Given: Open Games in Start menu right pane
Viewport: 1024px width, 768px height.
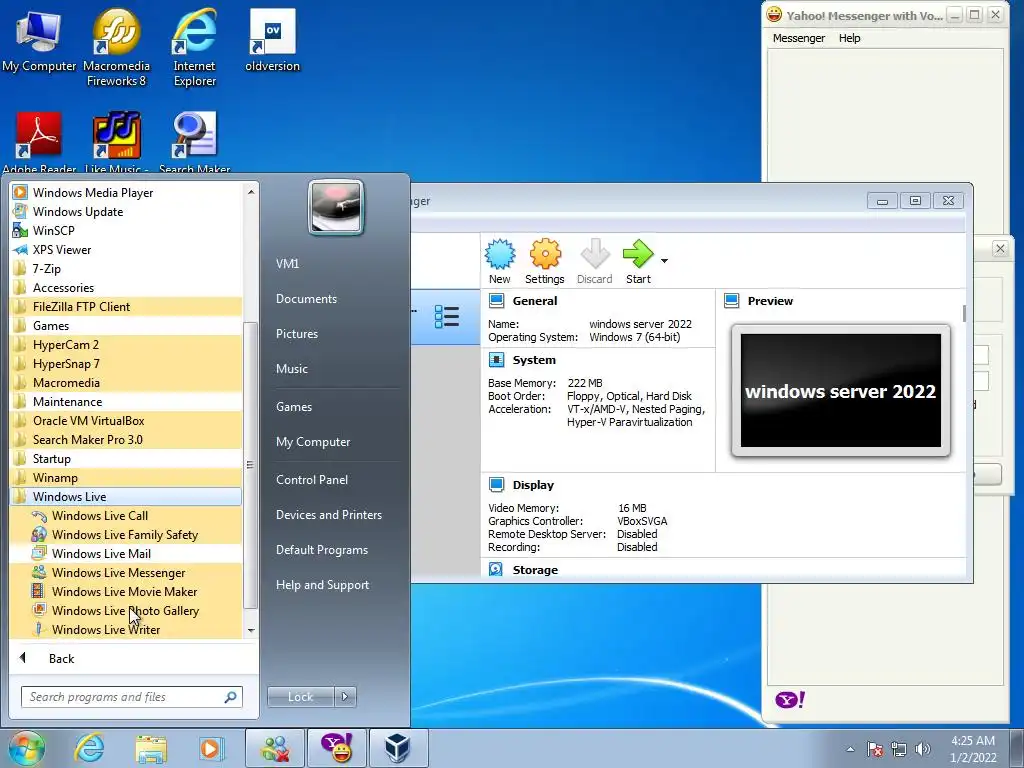Looking at the screenshot, I should pos(294,407).
